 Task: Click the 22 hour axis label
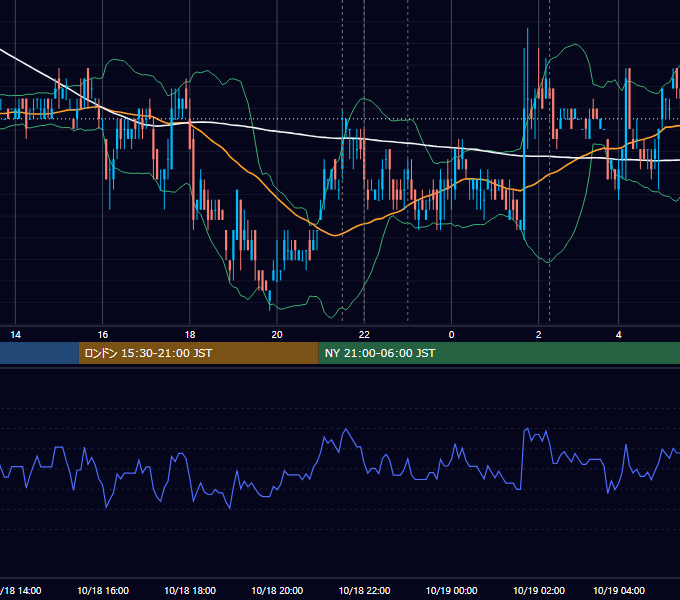(364, 335)
